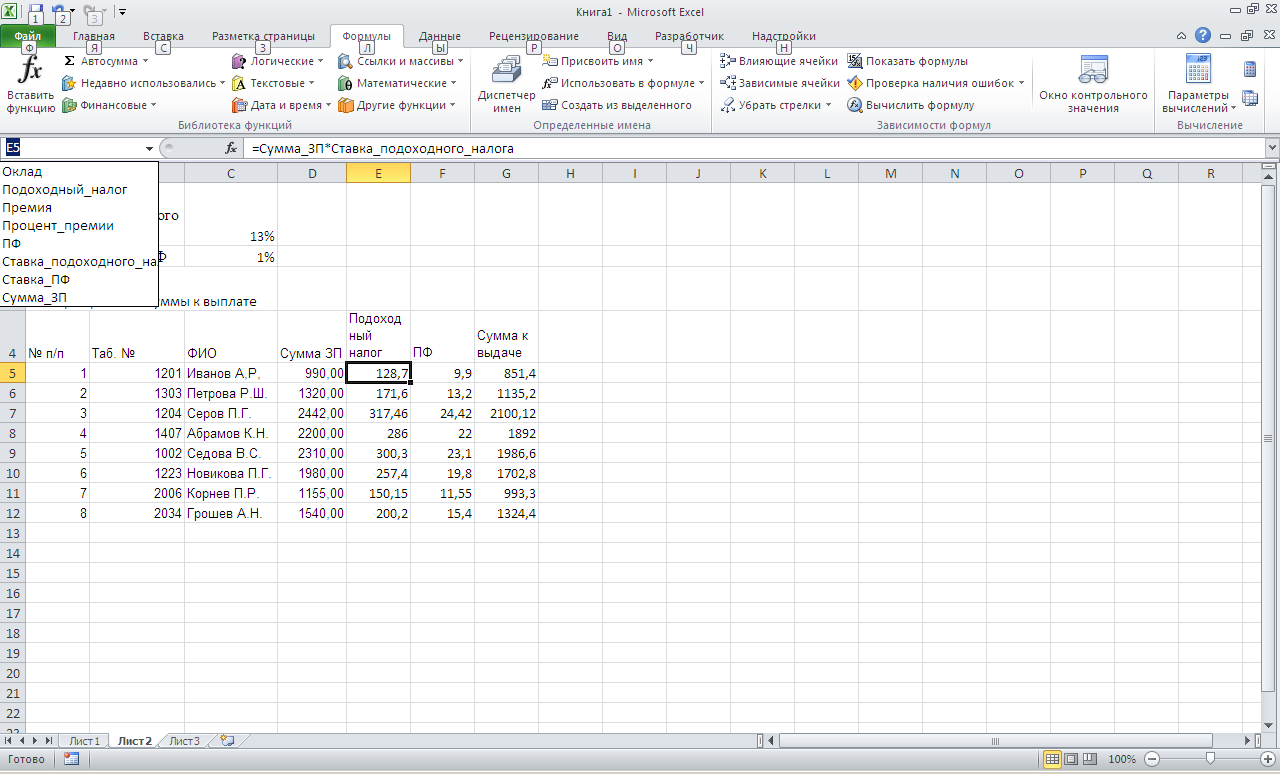Switch to the Данные tab
Viewport: 1280px width, 774px height.
click(x=440, y=36)
